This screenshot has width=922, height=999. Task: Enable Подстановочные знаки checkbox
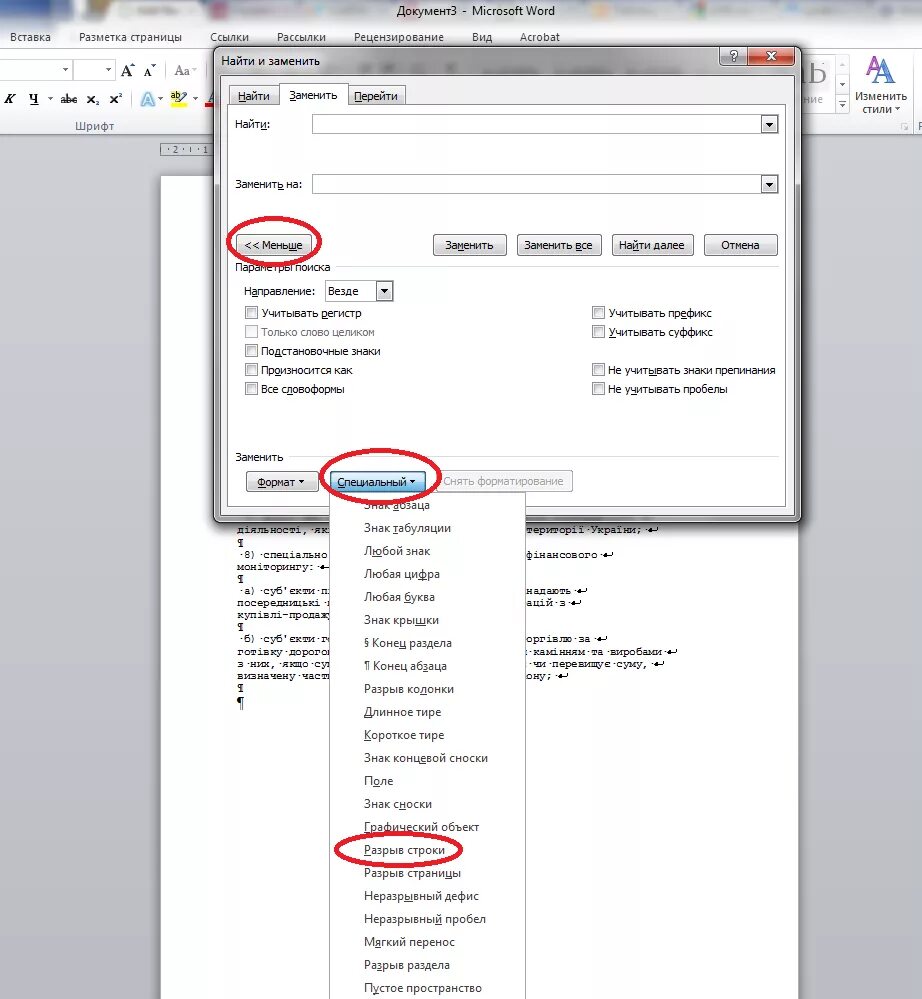[x=252, y=351]
